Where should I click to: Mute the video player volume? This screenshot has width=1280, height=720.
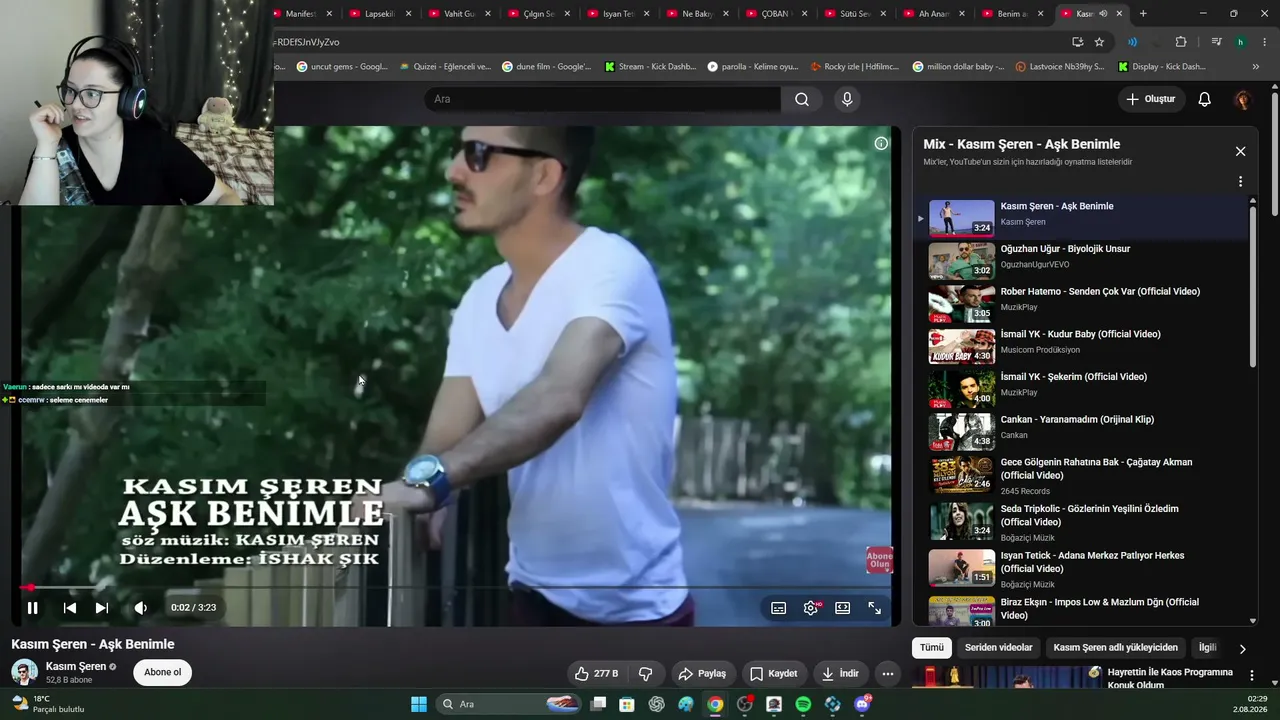tap(141, 608)
